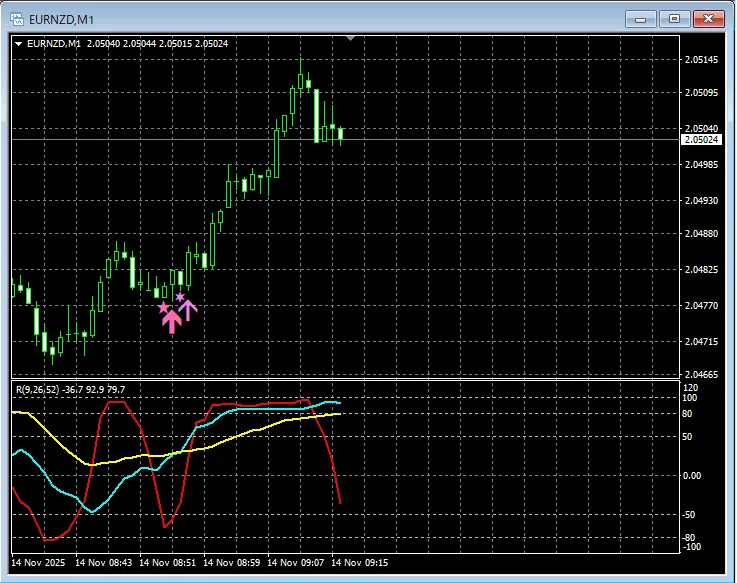Minimize the EURNZD,M1 chart window
Image resolution: width=737 pixels, height=583 pixels.
coord(641,19)
